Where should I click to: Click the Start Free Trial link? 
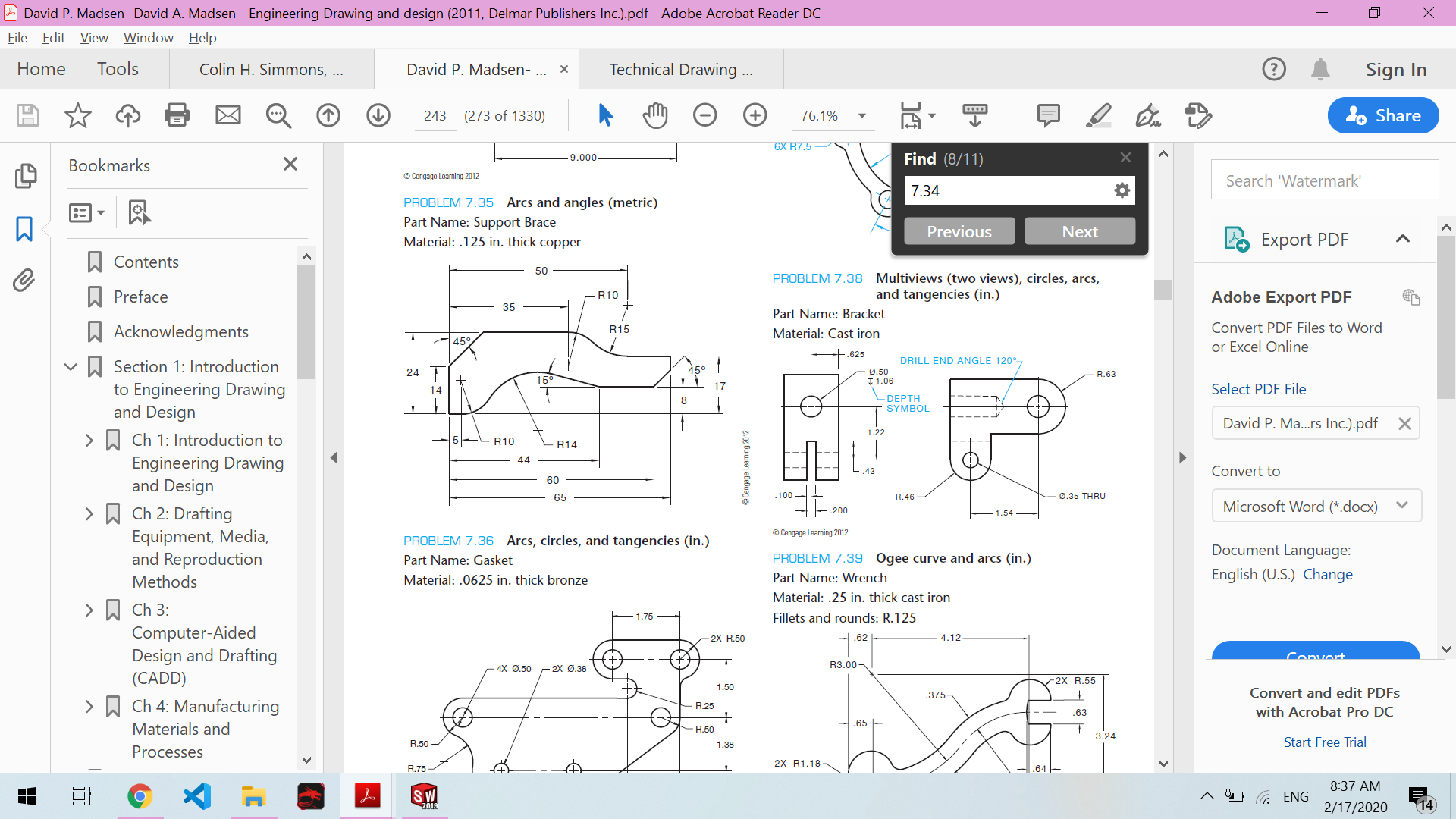(1324, 742)
